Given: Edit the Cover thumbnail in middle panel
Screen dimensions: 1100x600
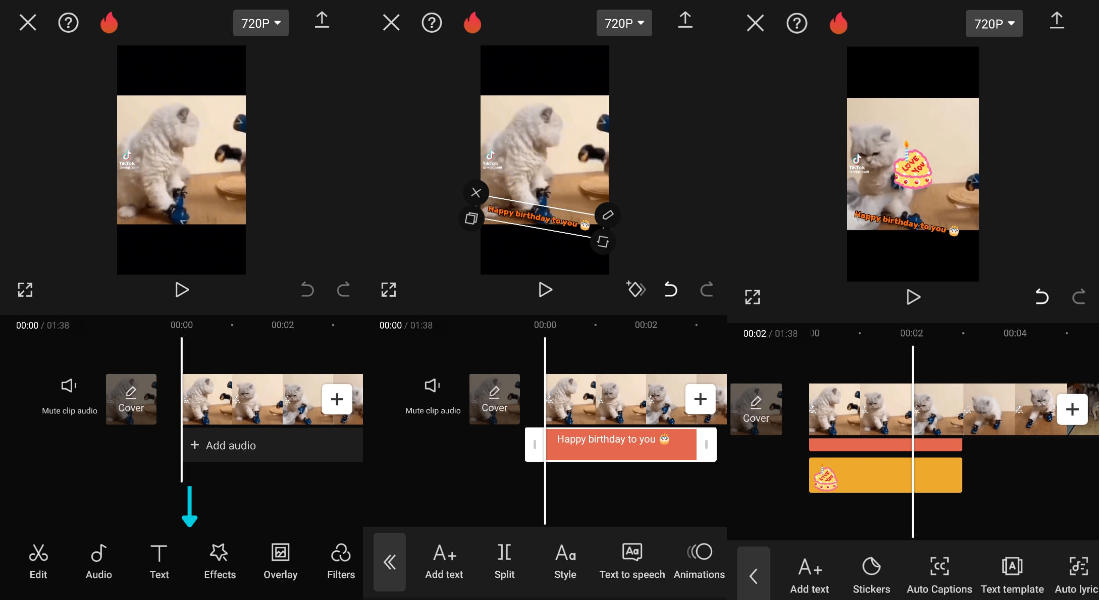Looking at the screenshot, I should (x=495, y=399).
